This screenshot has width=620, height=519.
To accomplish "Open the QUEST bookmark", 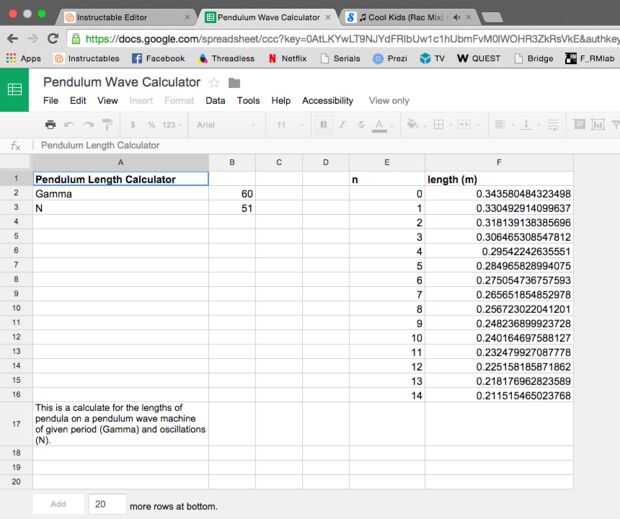I will tap(479, 59).
